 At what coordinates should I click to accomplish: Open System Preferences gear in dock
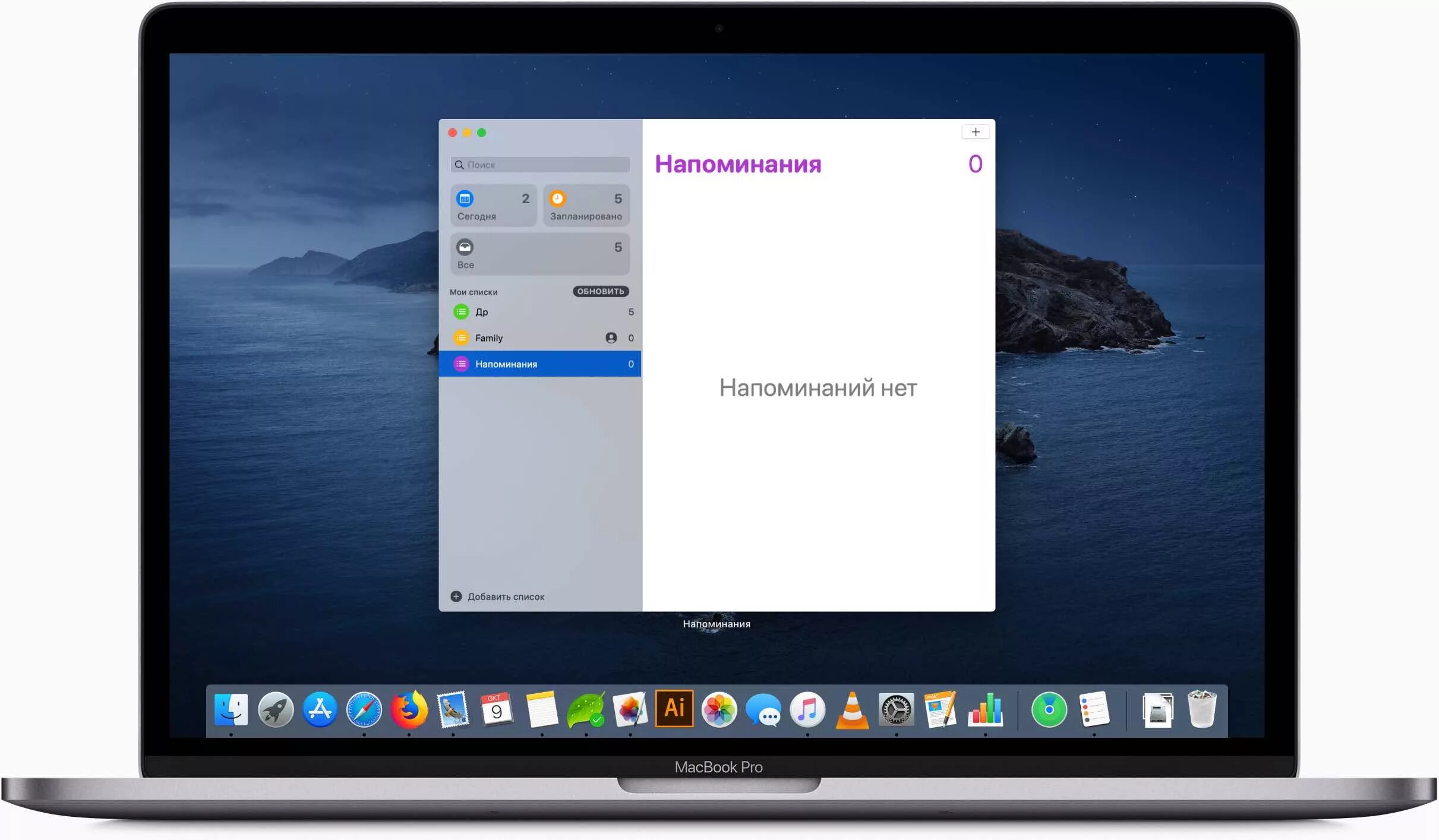(896, 709)
